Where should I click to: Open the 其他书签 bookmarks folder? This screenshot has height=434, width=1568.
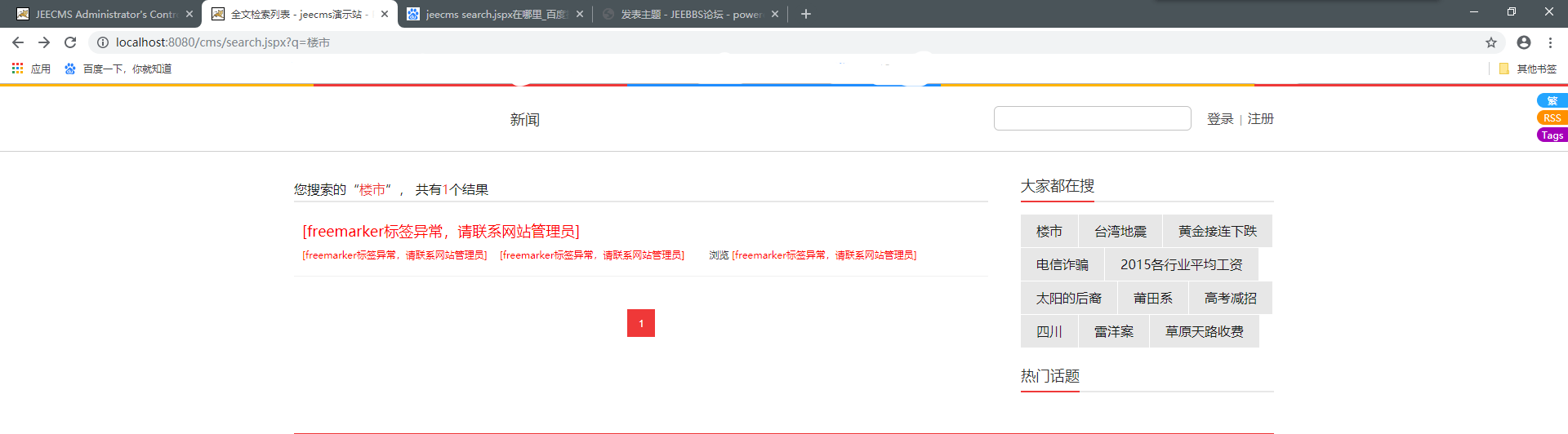(x=1528, y=69)
